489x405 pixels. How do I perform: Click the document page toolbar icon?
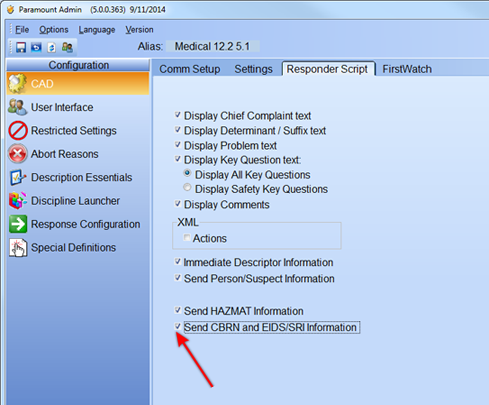click(x=52, y=47)
